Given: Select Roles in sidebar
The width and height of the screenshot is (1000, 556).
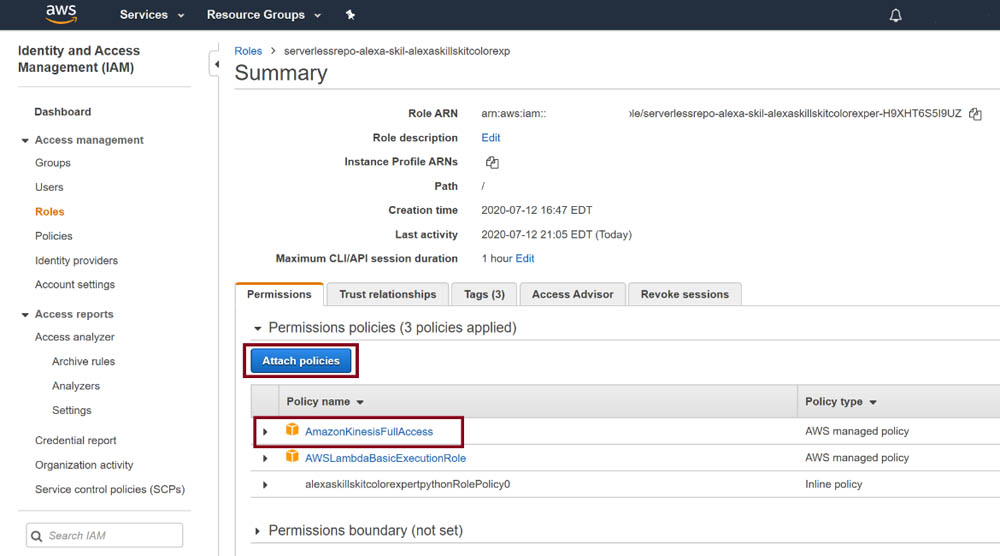Looking at the screenshot, I should point(50,212).
